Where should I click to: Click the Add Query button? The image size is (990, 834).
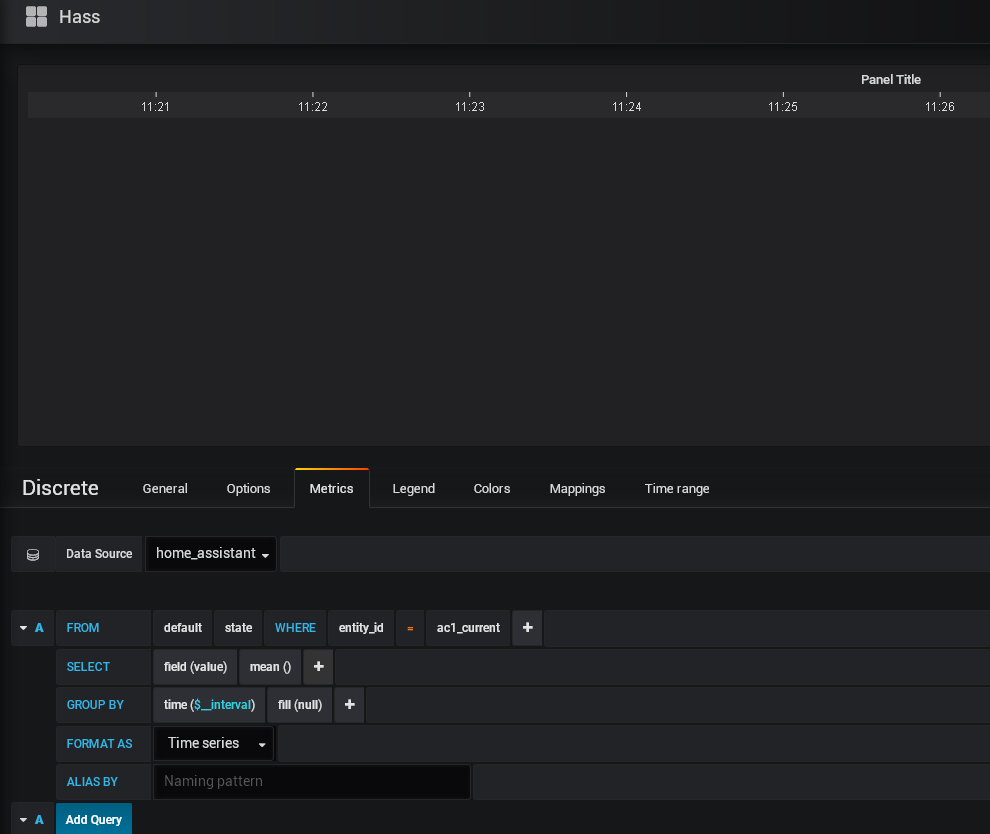pyautogui.click(x=93, y=819)
